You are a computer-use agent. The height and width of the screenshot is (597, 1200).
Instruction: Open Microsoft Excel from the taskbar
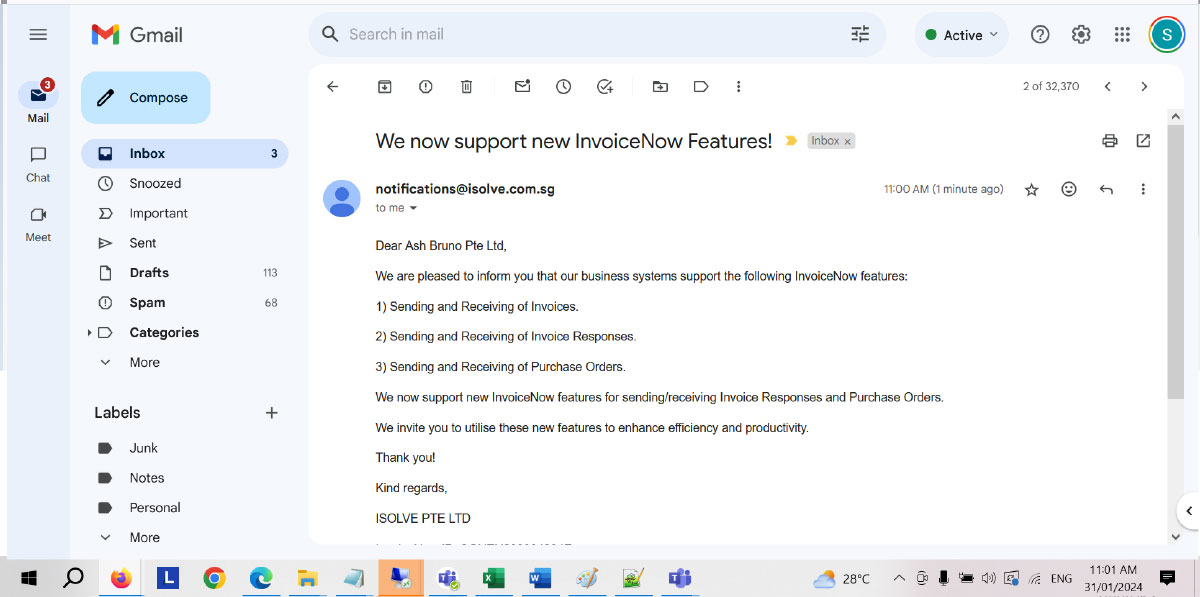click(493, 578)
